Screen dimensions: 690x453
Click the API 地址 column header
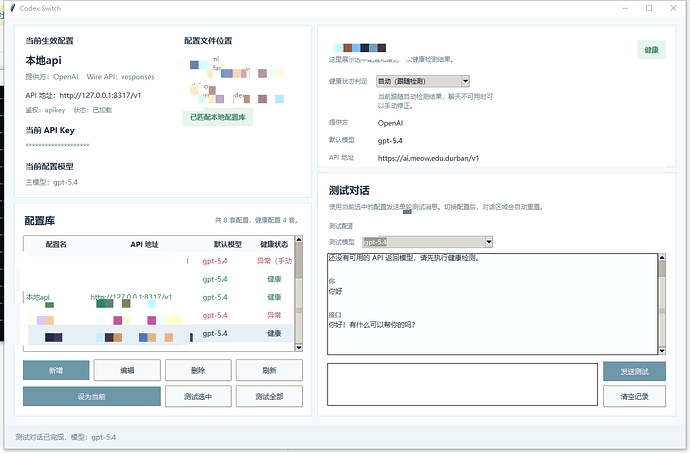(x=144, y=244)
